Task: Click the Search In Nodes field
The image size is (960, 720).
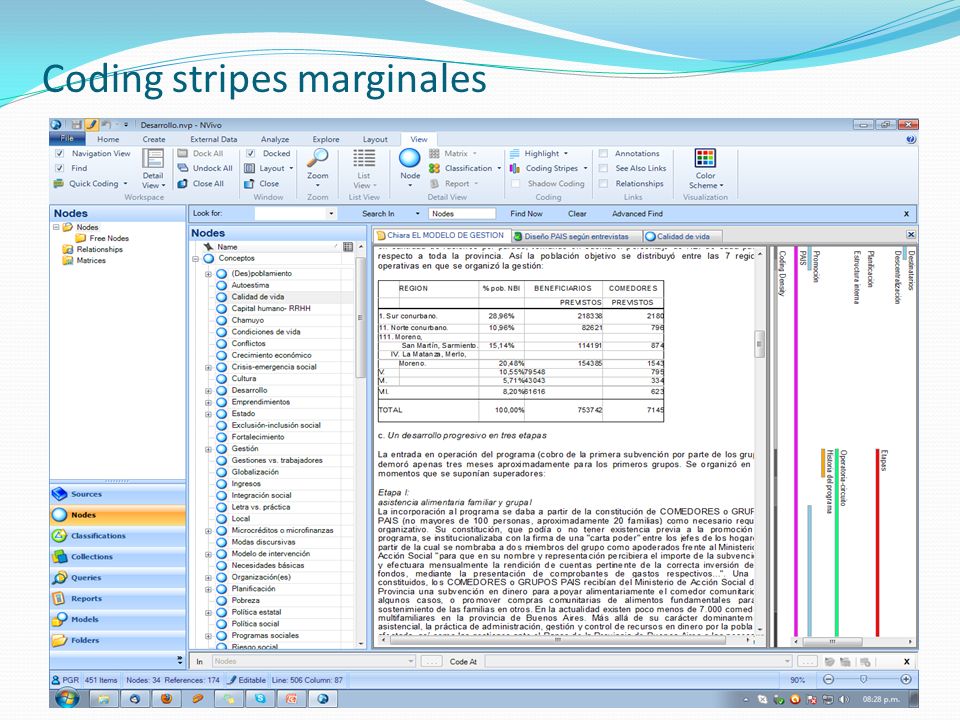Action: [x=462, y=214]
